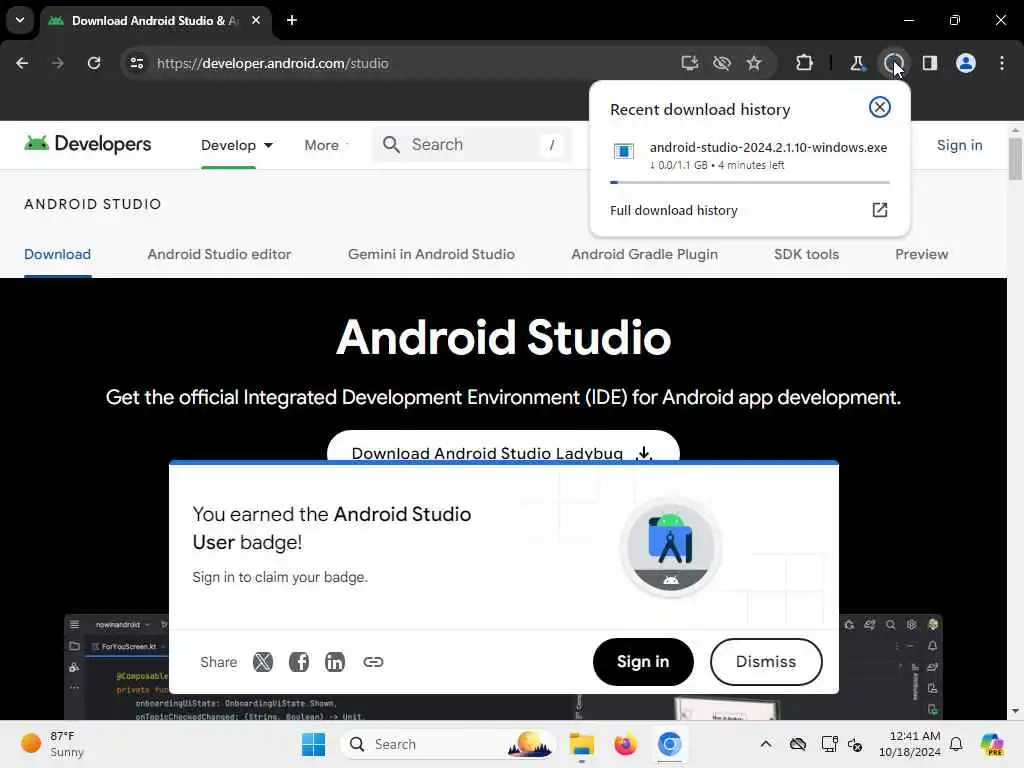Click the android-studio exe file icon
Viewport: 1024px width, 768px height.
click(x=624, y=151)
